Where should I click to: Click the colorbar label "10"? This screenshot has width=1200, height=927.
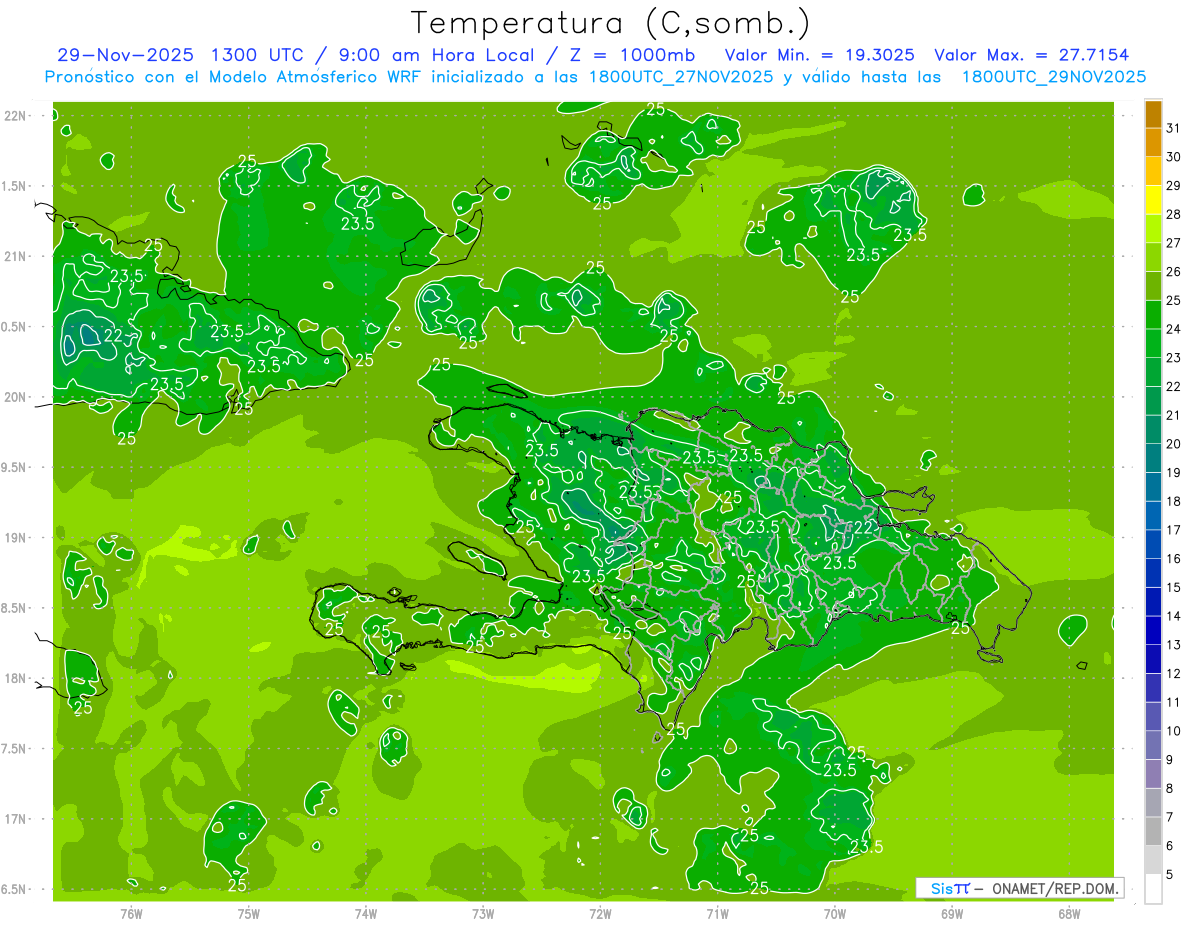coord(1174,732)
